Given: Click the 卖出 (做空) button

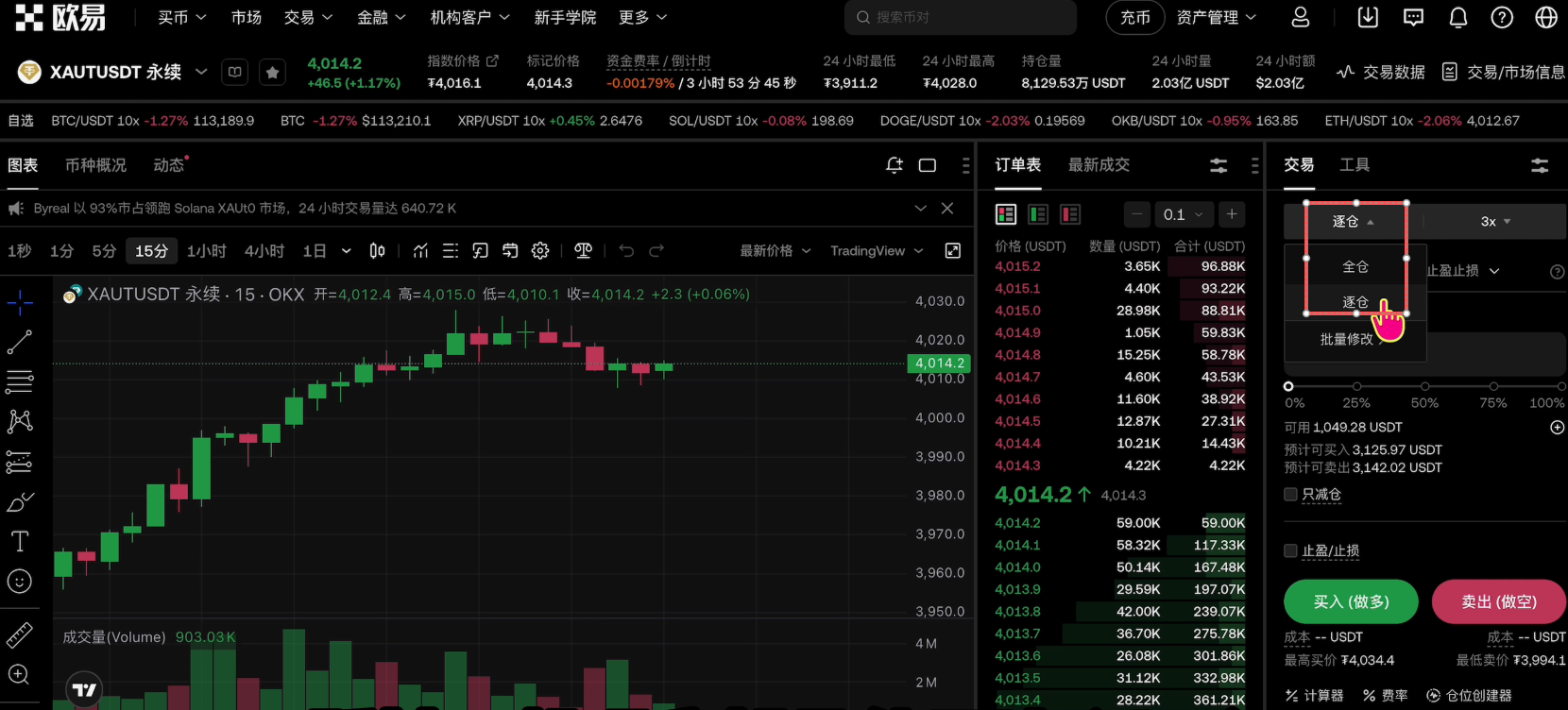Looking at the screenshot, I should tap(1498, 602).
